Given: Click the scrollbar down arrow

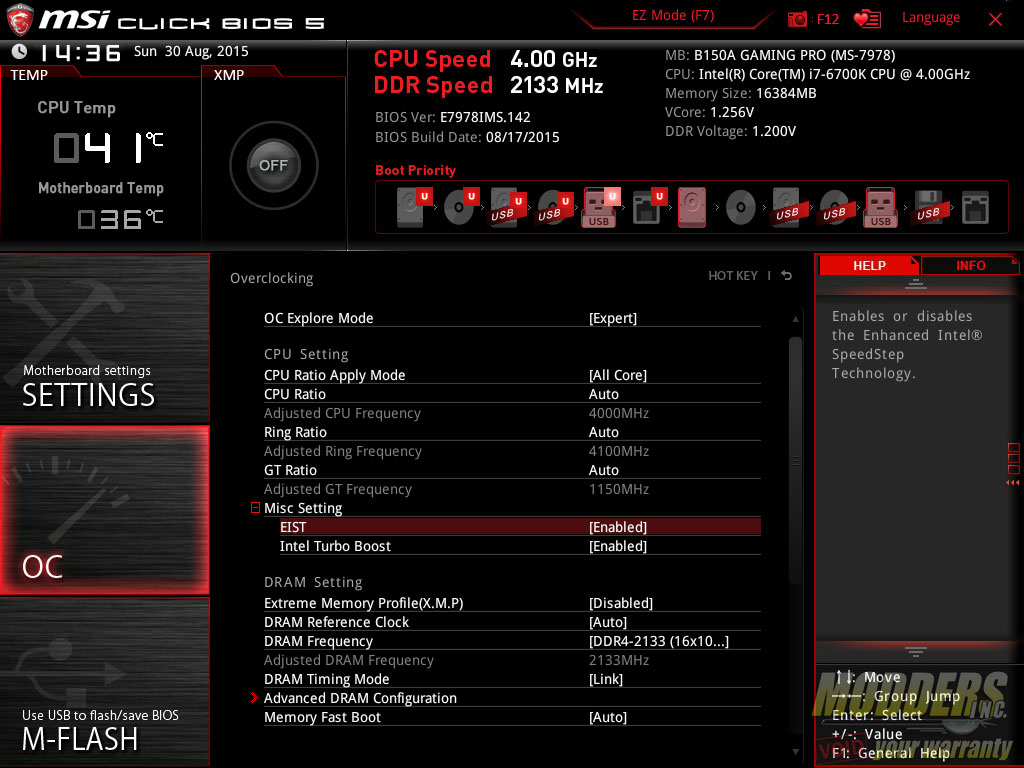Looking at the screenshot, I should [795, 752].
